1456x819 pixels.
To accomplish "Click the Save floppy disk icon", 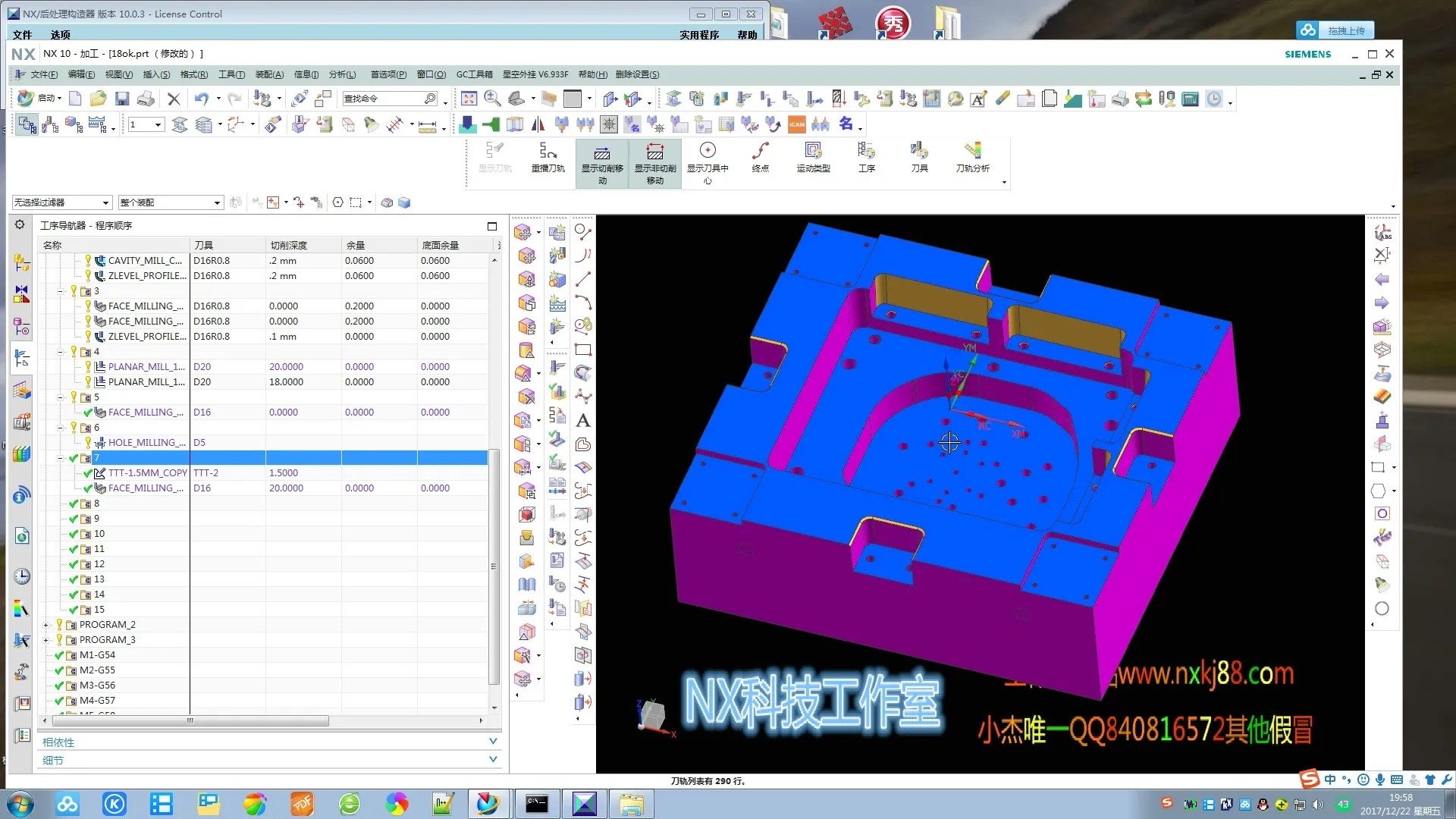I will coord(122,99).
